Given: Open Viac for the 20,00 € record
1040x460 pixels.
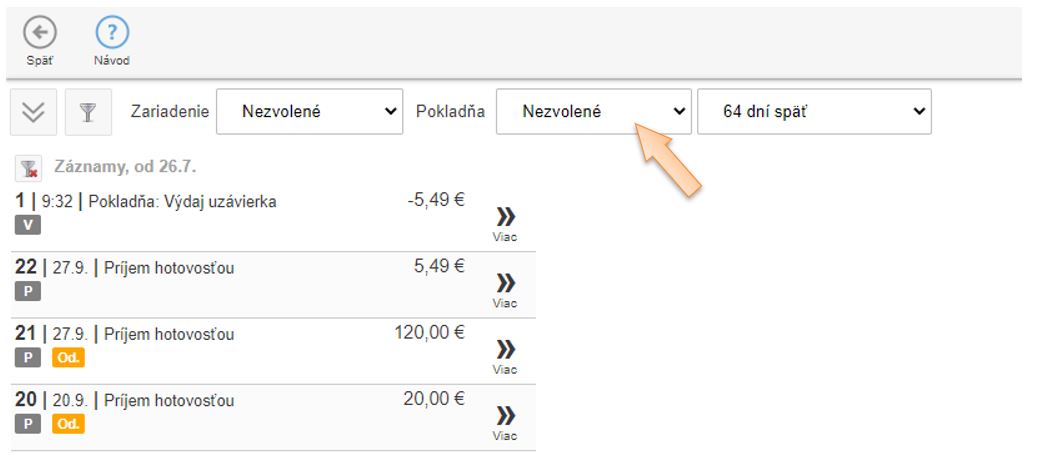Looking at the screenshot, I should click(x=505, y=421).
